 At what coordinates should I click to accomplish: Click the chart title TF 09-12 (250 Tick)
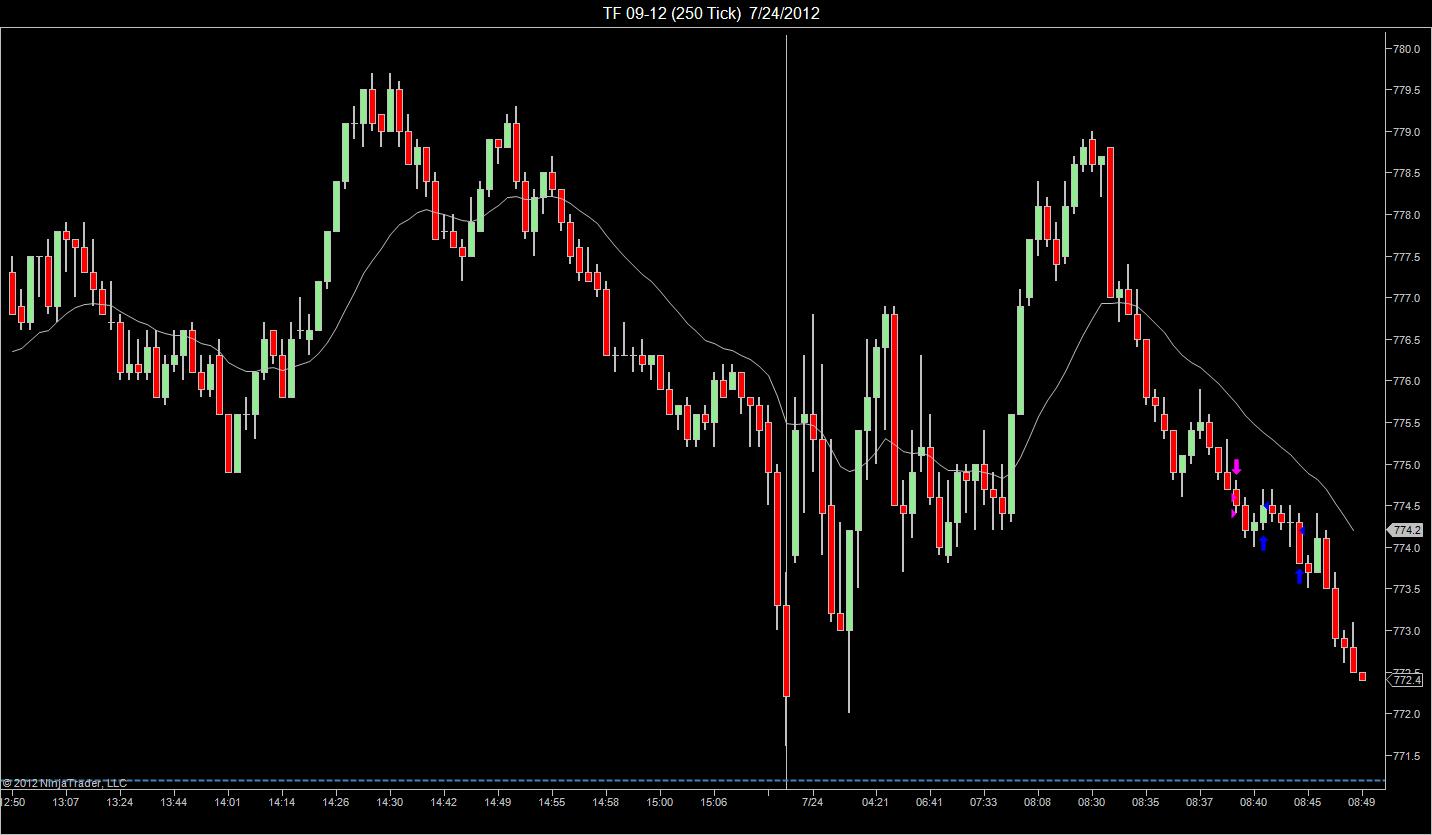(672, 13)
